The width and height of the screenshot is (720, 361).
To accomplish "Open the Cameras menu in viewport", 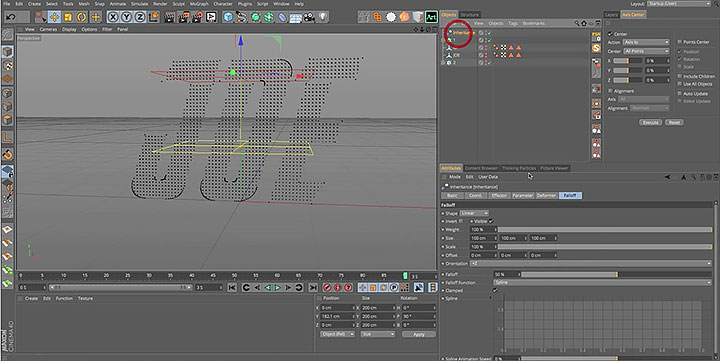I will (48, 29).
